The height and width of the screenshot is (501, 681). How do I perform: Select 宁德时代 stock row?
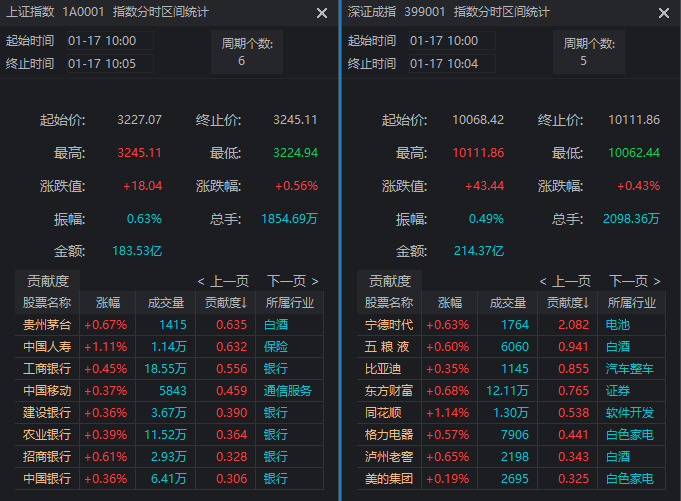click(x=389, y=324)
